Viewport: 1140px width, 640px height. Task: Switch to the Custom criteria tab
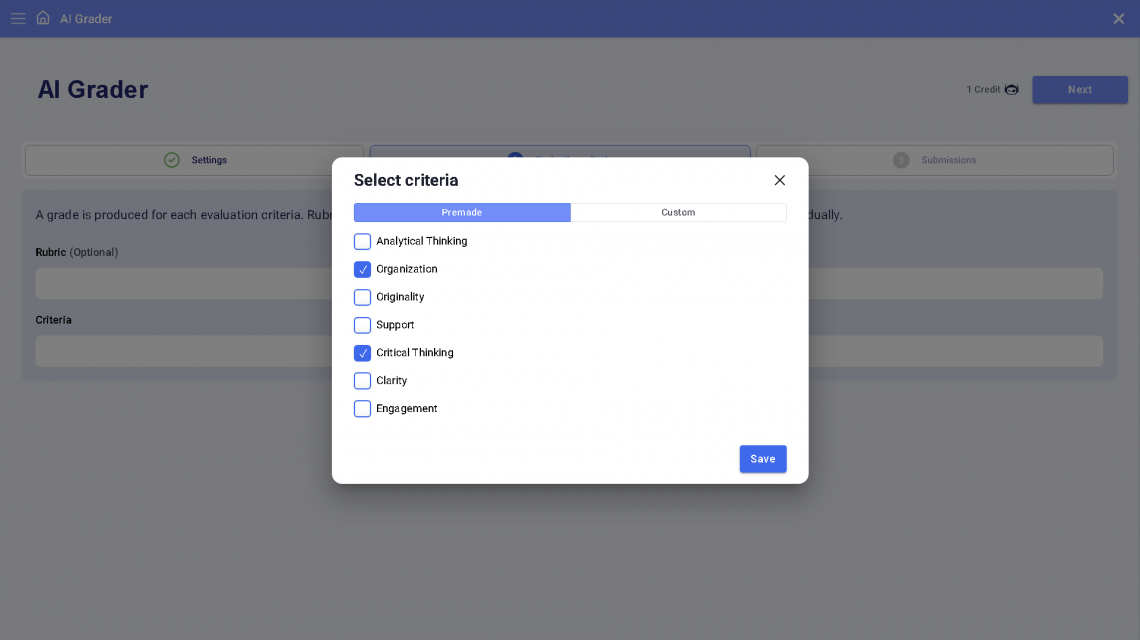pyautogui.click(x=678, y=212)
